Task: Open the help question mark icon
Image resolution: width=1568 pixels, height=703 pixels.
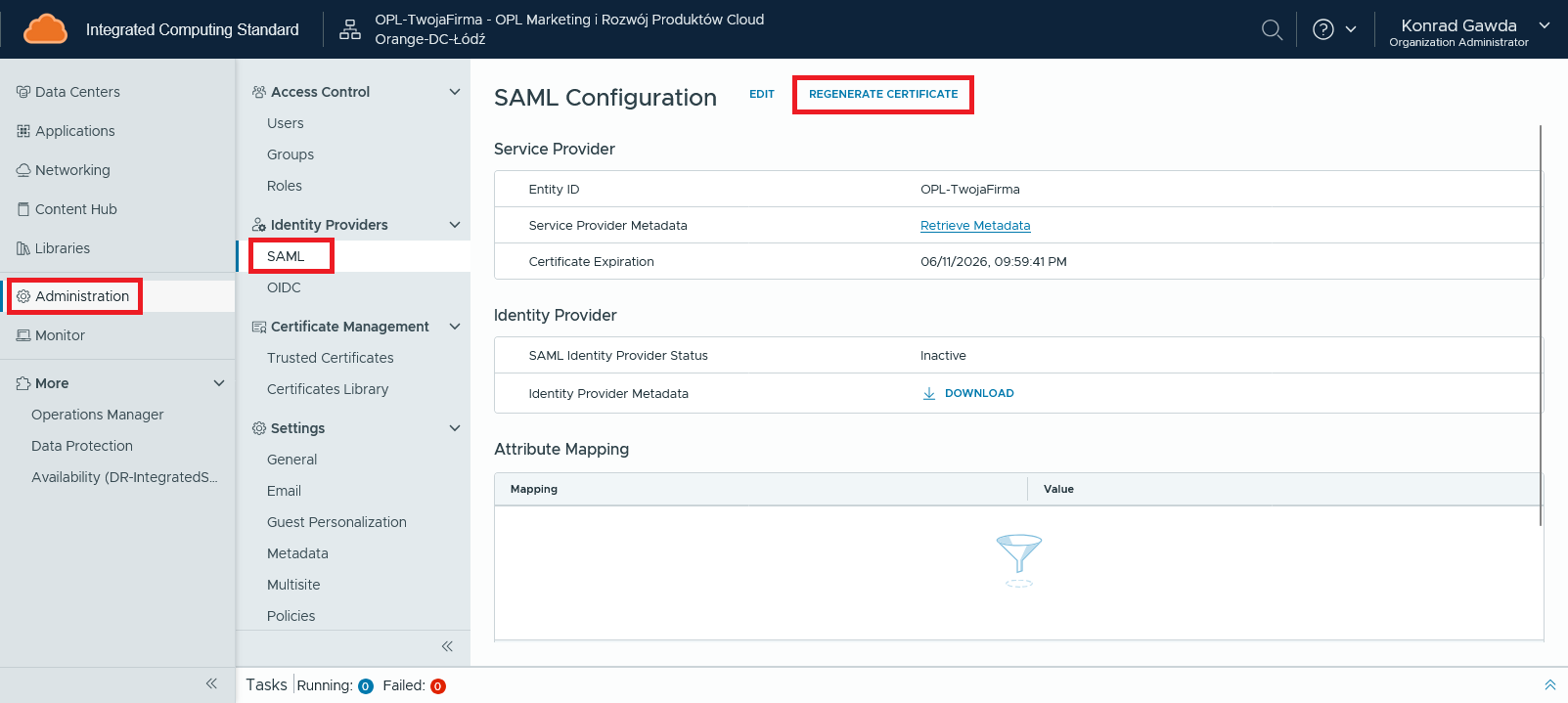Action: coord(1323,30)
